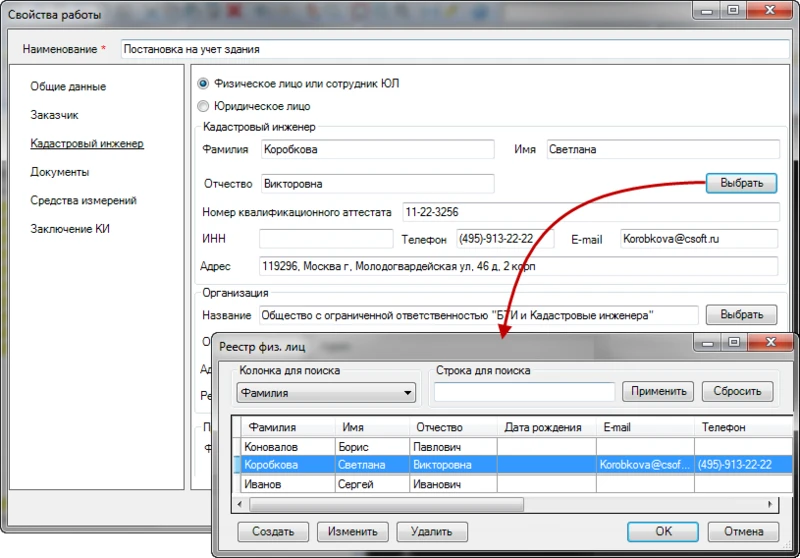Open the 'Колонка для поиска' dropdown
The width and height of the screenshot is (800, 558).
click(326, 393)
